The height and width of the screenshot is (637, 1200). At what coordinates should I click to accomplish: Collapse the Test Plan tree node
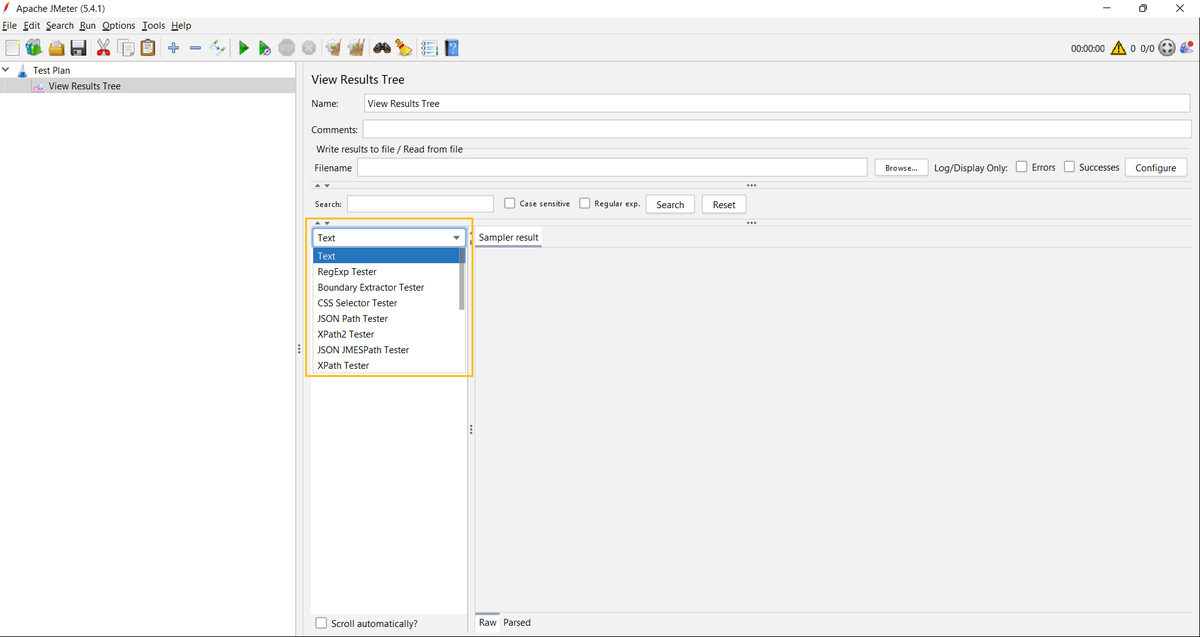(x=7, y=70)
